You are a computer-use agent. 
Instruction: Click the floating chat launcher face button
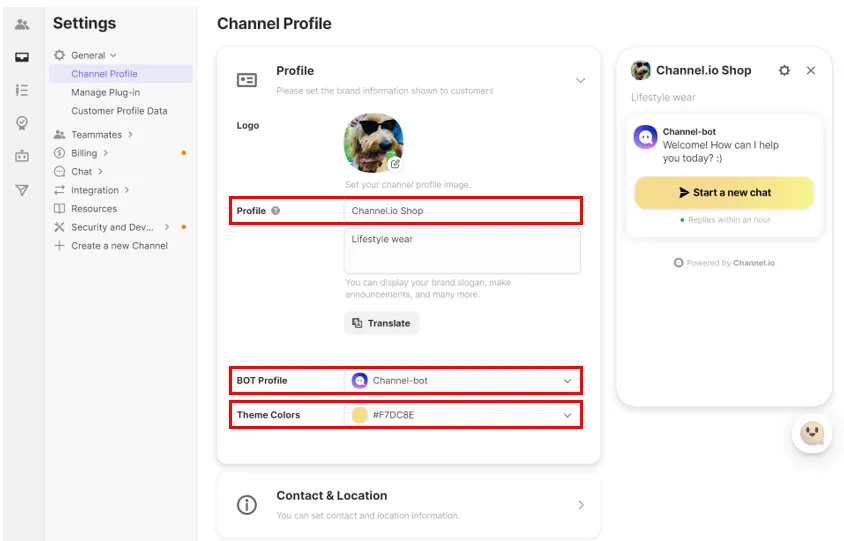[x=812, y=433]
